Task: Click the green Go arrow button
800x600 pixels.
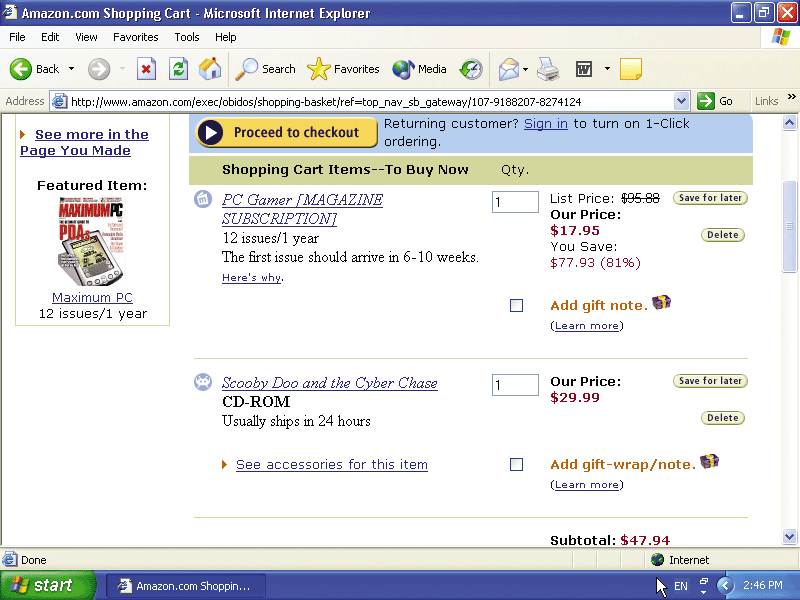Action: click(706, 101)
